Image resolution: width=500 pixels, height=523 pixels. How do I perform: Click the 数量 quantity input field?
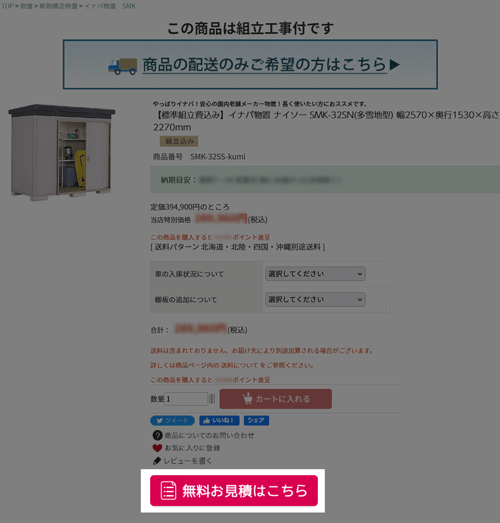pyautogui.click(x=186, y=399)
